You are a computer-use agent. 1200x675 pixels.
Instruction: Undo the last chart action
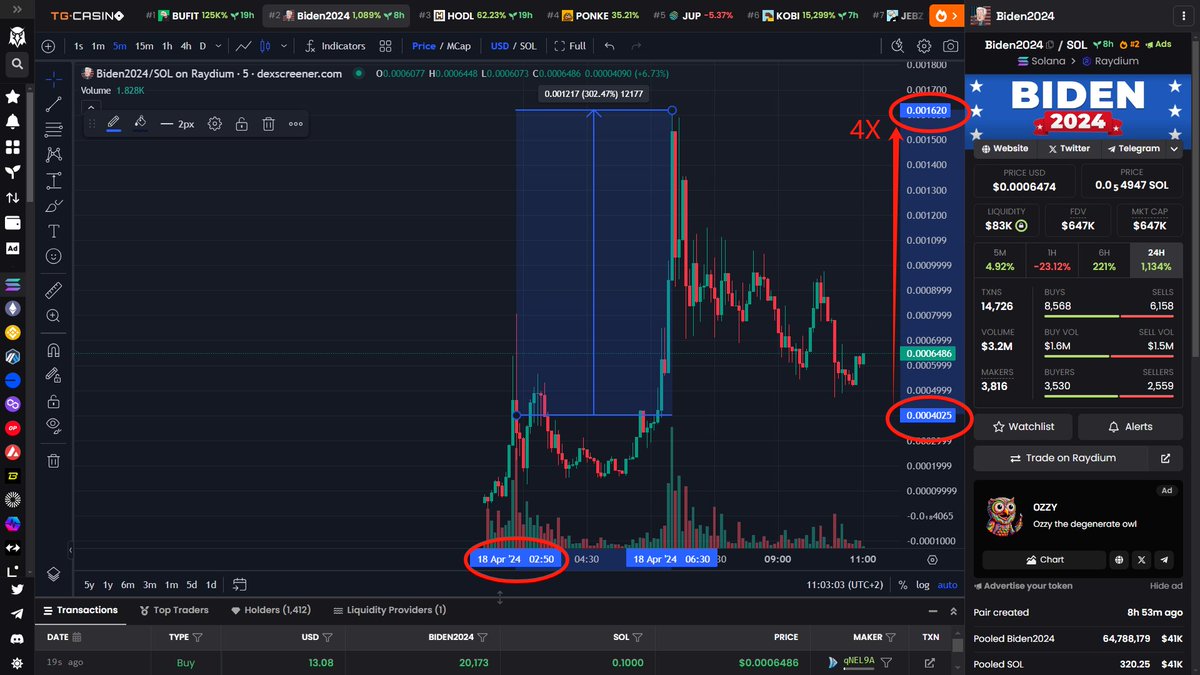[x=609, y=46]
